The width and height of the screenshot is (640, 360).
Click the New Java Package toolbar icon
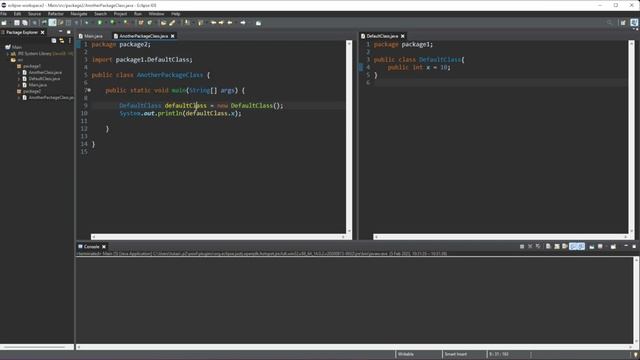(x=141, y=23)
